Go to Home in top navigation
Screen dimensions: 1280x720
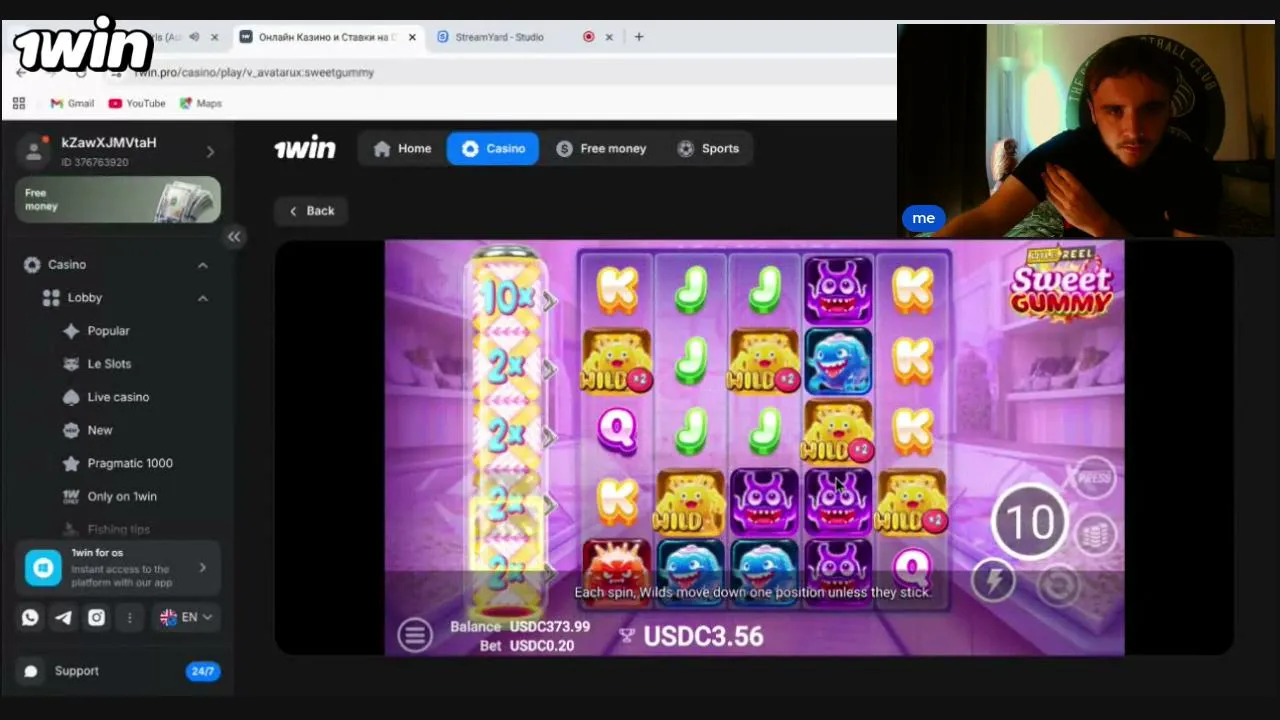click(402, 148)
